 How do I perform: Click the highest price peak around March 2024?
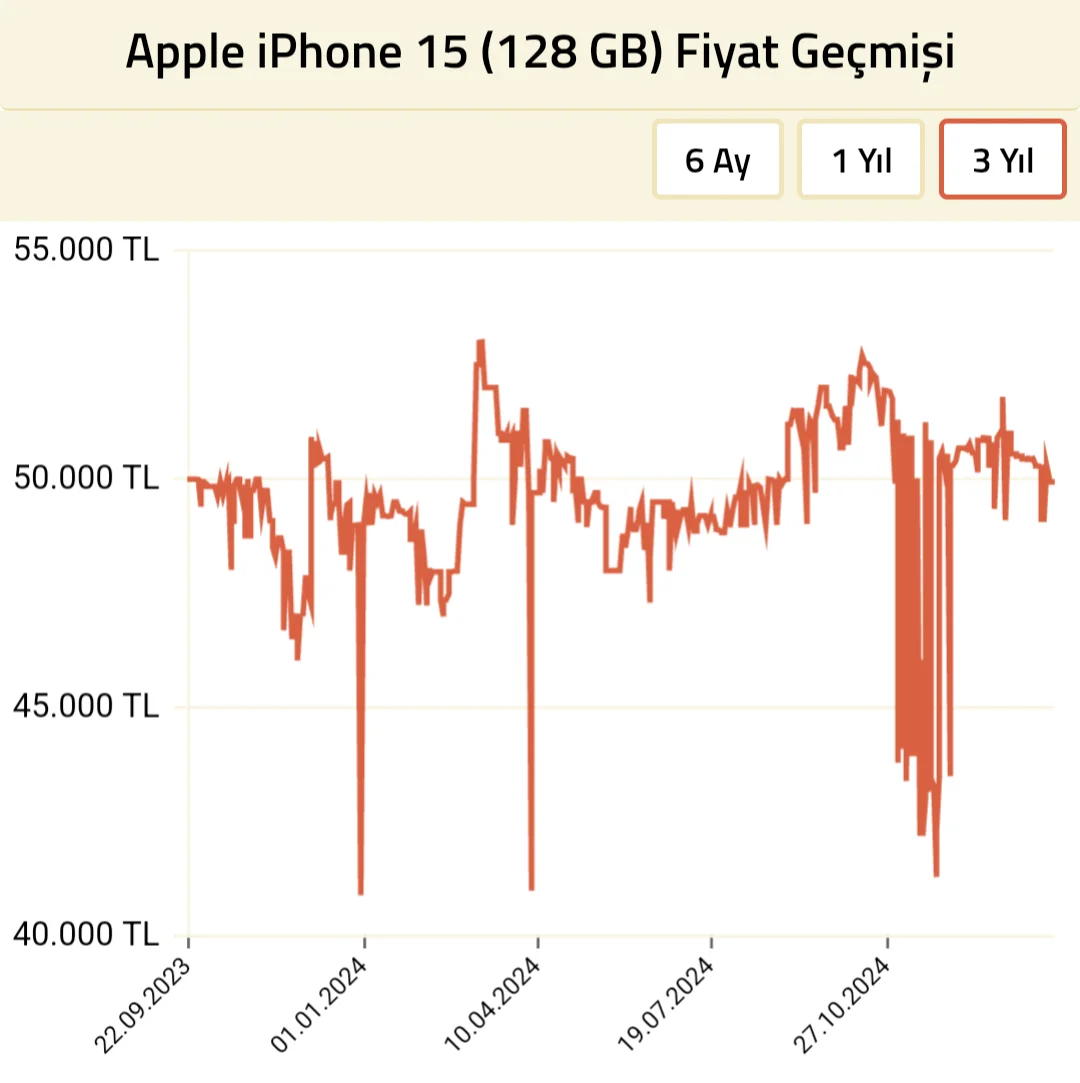[481, 342]
